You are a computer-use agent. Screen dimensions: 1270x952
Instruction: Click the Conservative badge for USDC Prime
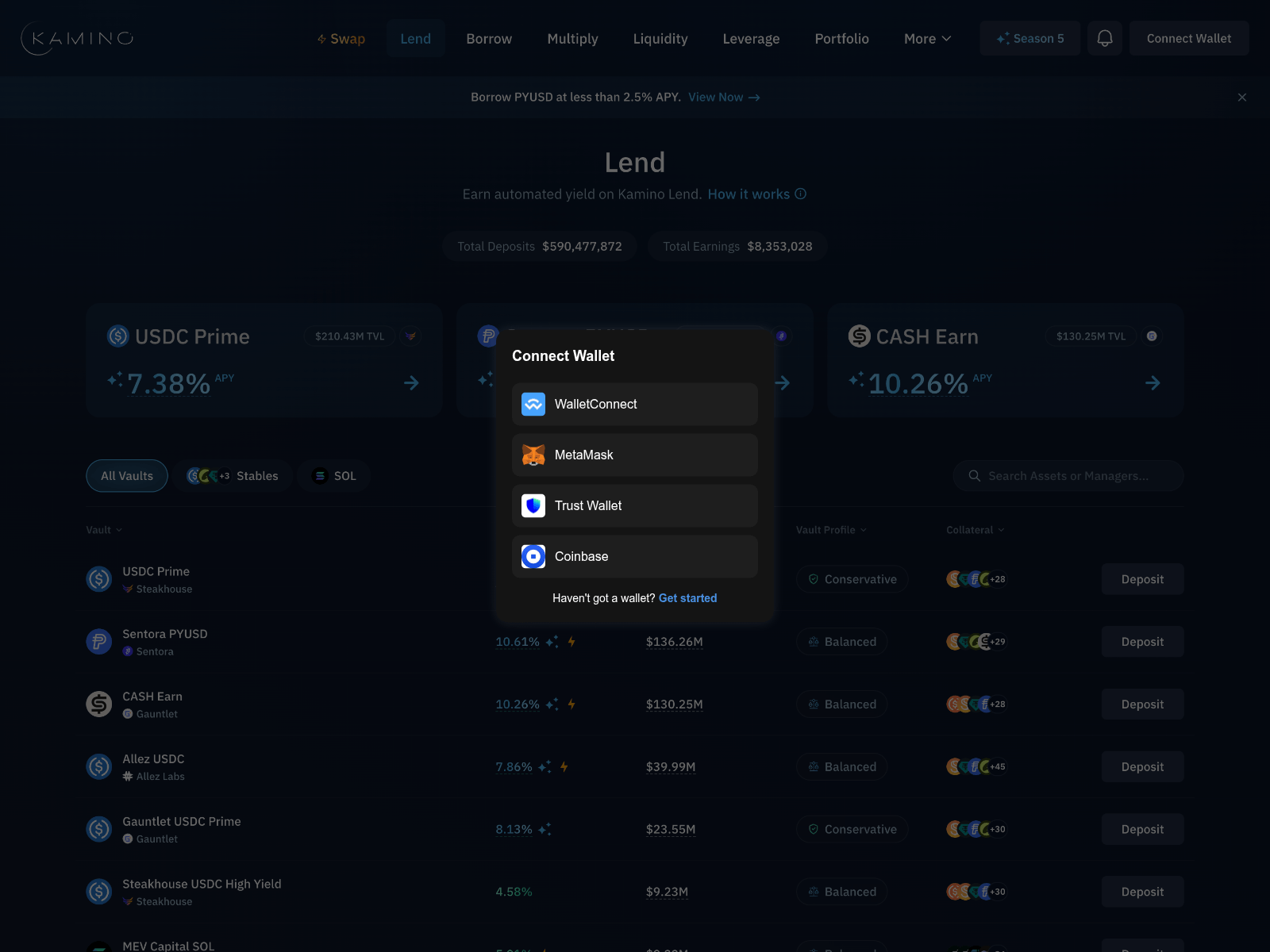(x=852, y=580)
